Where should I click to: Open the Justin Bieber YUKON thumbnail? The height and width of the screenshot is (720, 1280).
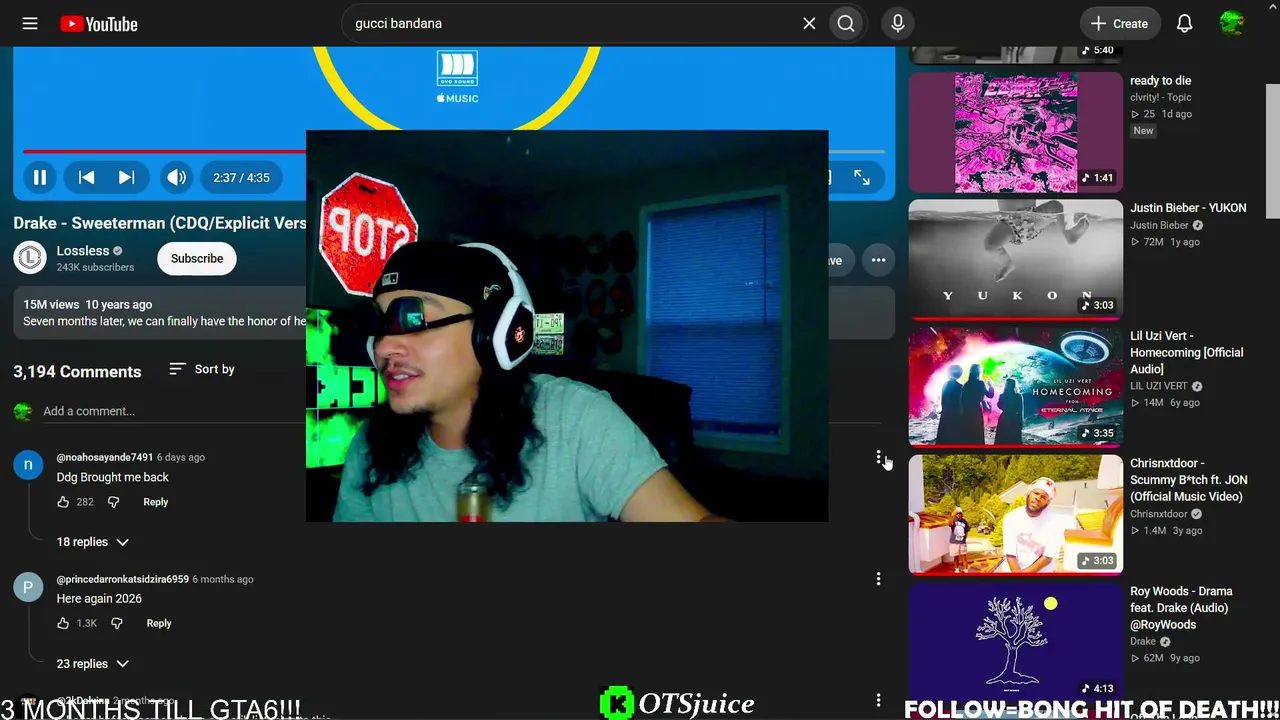pos(1016,260)
